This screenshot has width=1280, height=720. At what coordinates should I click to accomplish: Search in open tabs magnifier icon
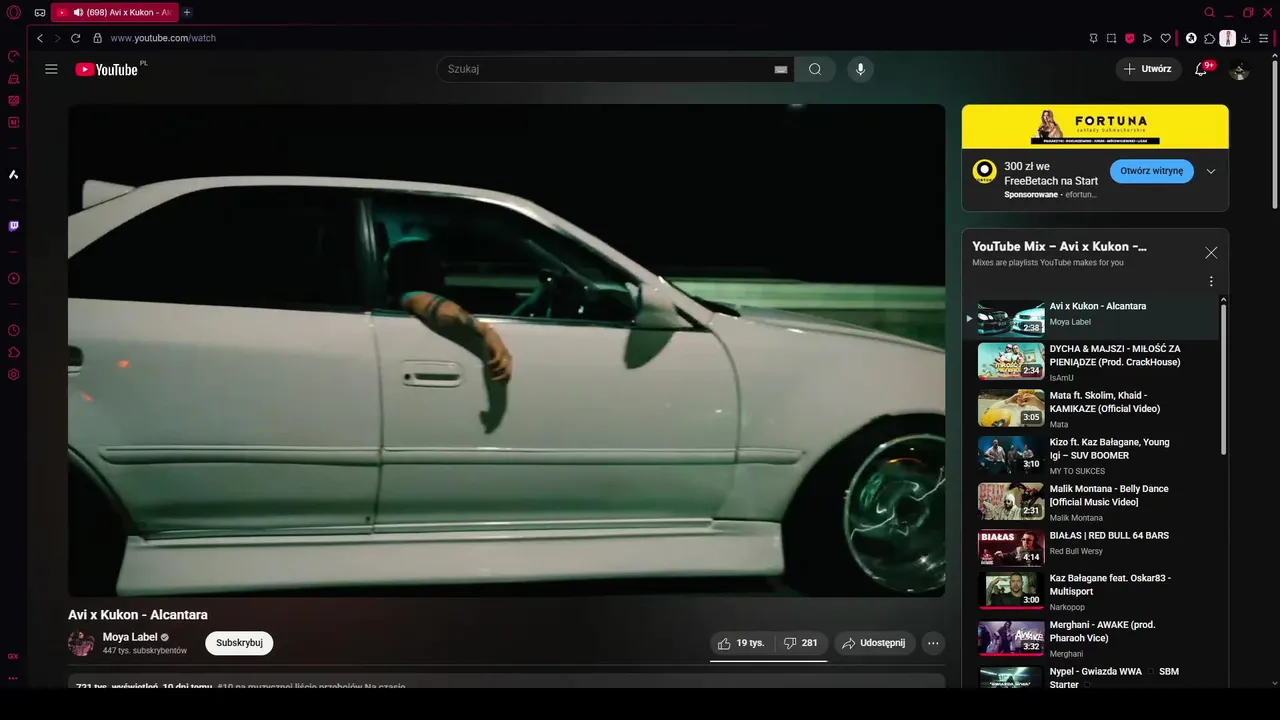coord(1209,12)
